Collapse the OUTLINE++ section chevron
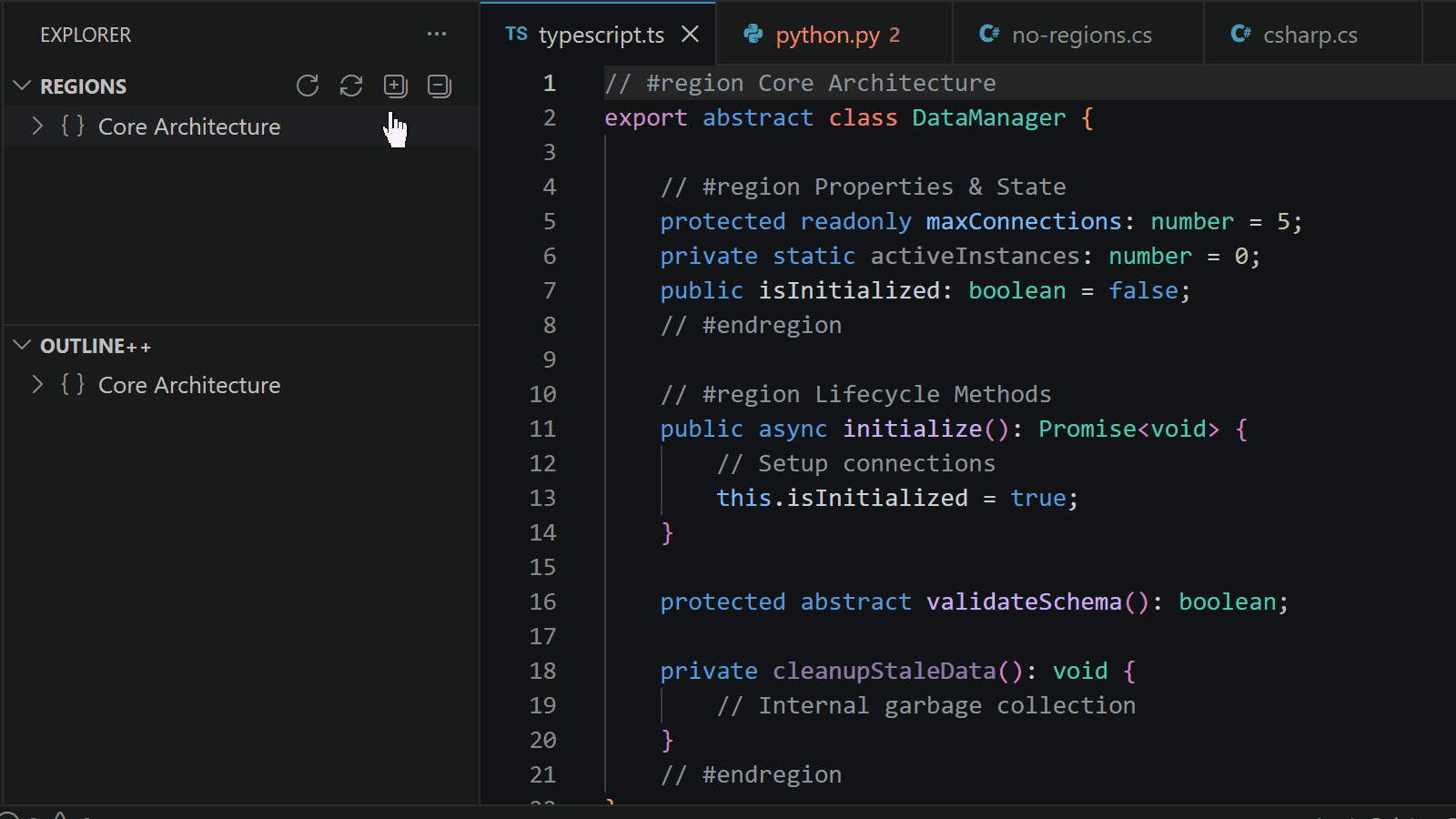The image size is (1456, 819). click(23, 345)
